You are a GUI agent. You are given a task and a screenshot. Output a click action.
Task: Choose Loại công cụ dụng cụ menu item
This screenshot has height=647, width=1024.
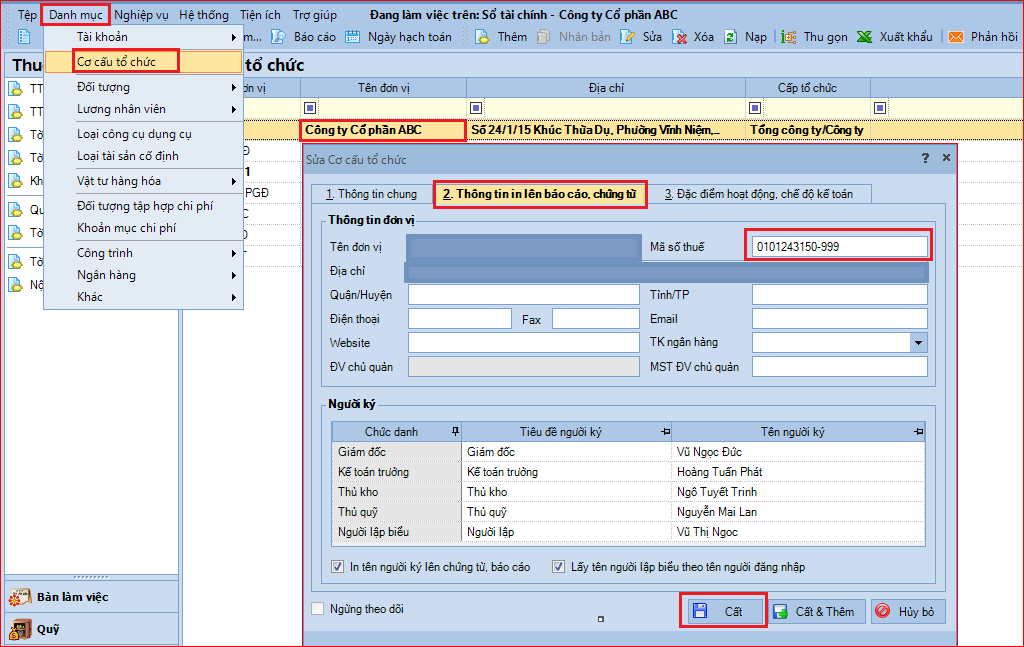[135, 134]
